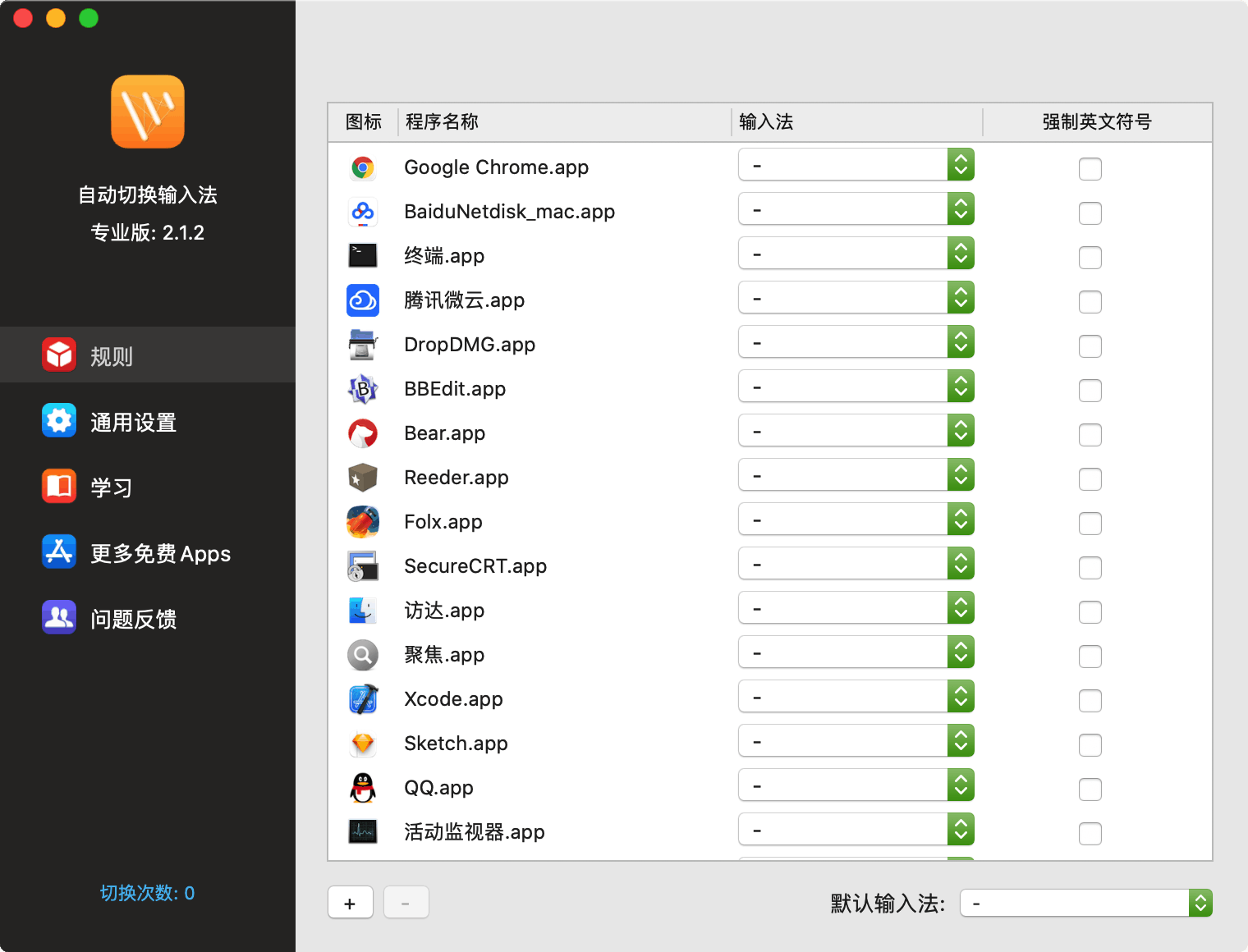
Task: Expand the default input method dropdown
Action: click(1085, 904)
